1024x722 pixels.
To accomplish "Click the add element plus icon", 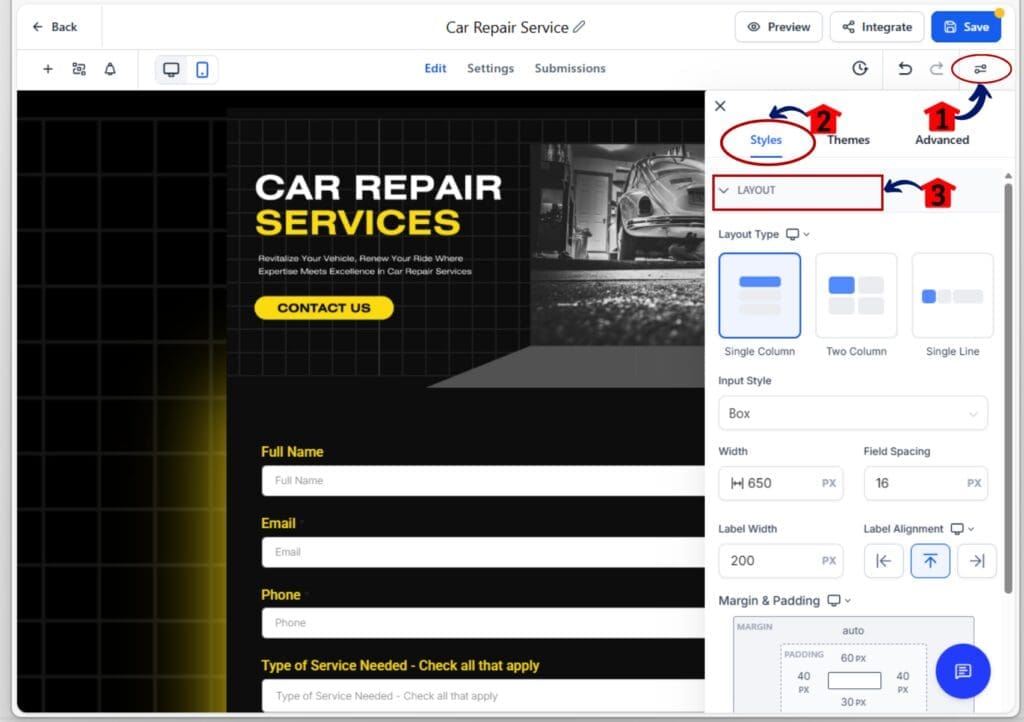I will [47, 69].
